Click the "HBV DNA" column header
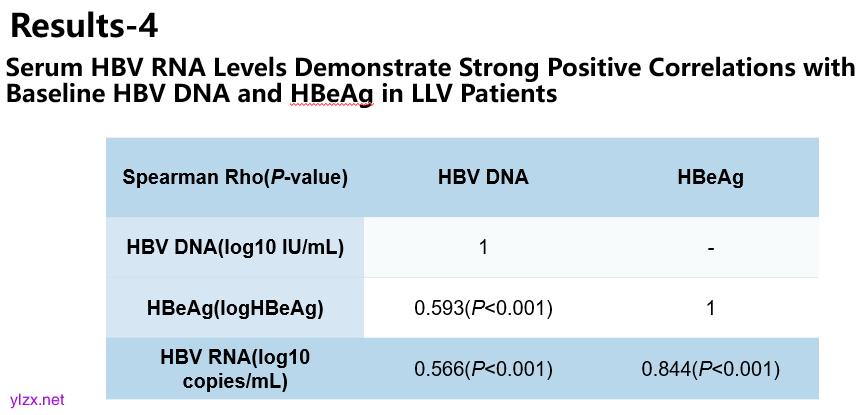 coord(483,178)
